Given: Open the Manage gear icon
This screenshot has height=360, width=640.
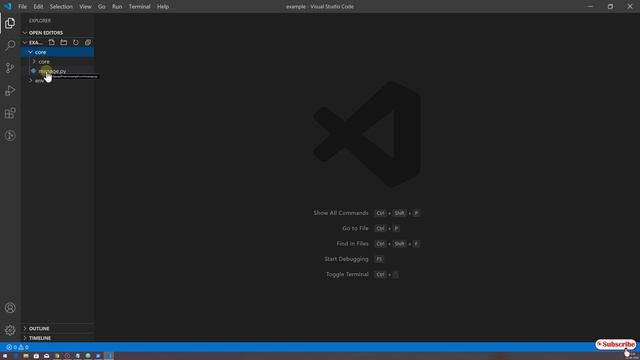Looking at the screenshot, I should coord(10,330).
